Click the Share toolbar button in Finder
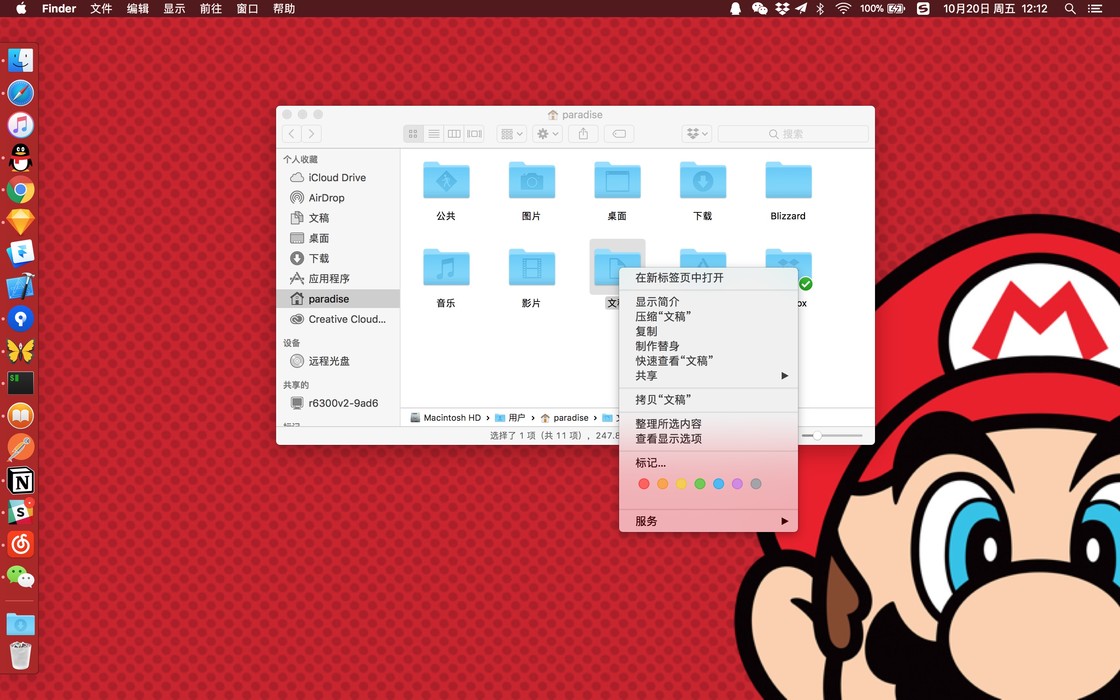Image resolution: width=1120 pixels, height=700 pixels. coord(583,134)
